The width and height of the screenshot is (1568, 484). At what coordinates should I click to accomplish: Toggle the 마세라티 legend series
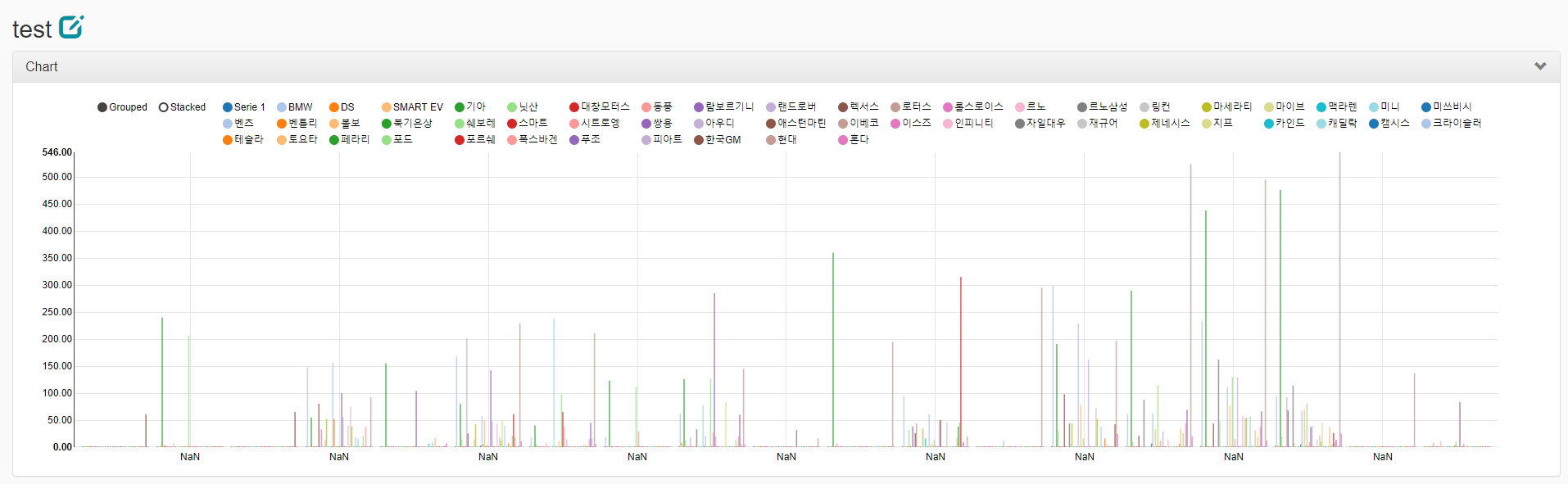point(1227,107)
